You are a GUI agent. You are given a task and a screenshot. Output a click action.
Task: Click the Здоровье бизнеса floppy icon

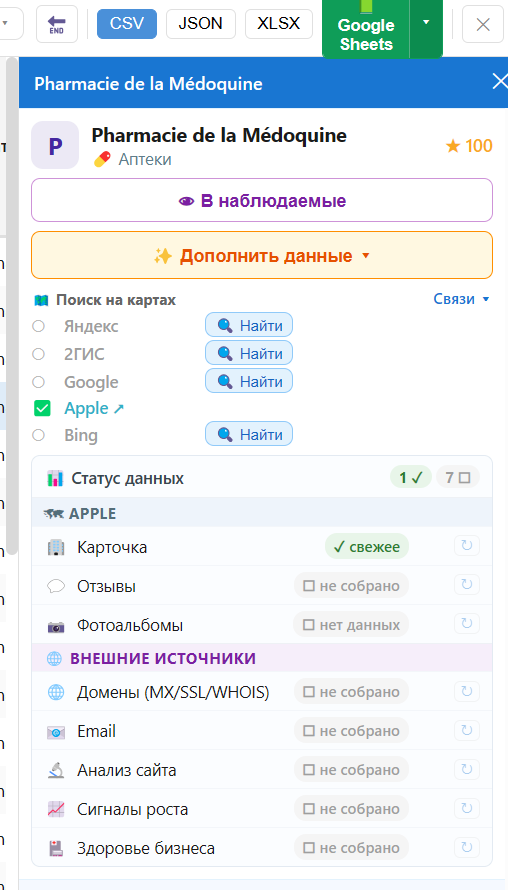[x=56, y=849]
